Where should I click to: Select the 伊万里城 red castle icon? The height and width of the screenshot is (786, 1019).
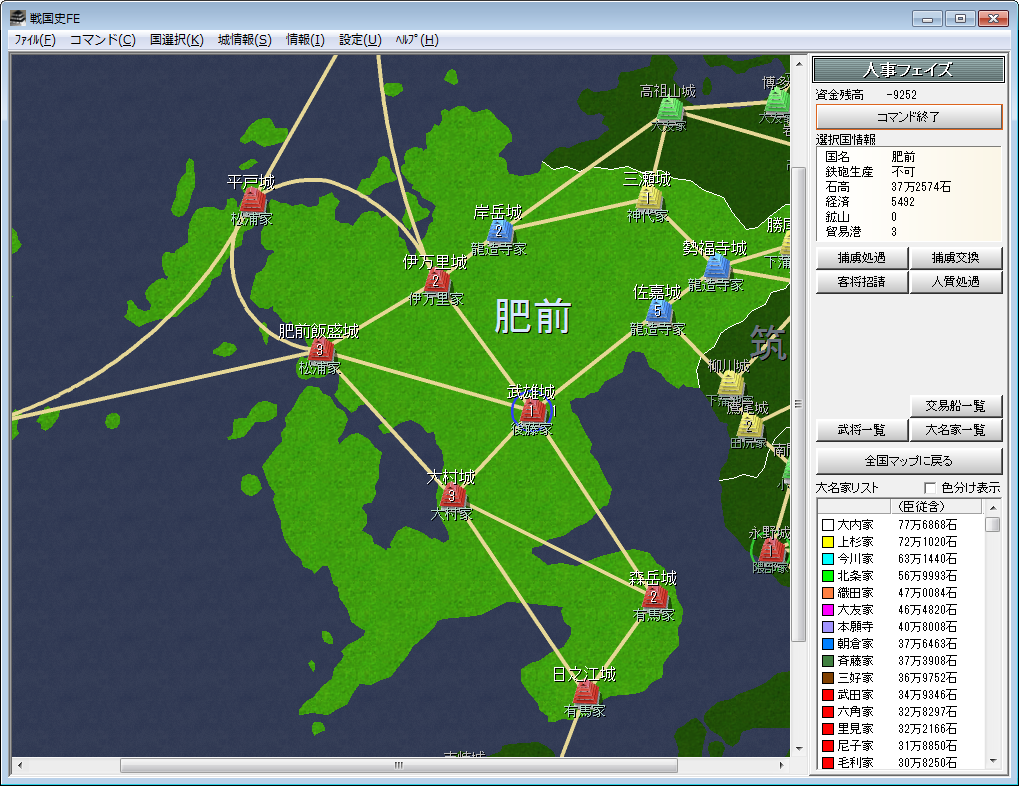pos(436,281)
